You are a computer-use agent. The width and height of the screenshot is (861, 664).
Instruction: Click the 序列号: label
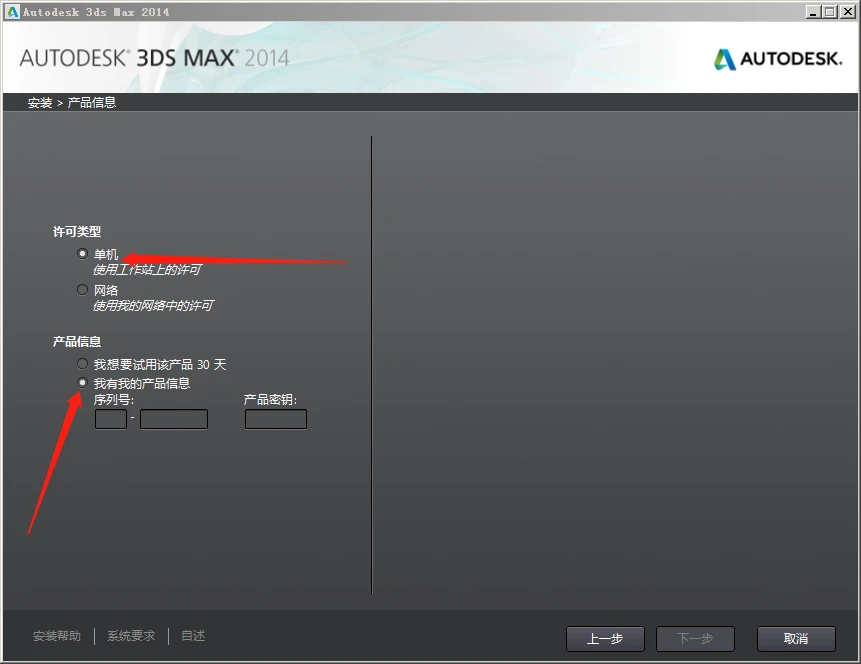(x=114, y=400)
